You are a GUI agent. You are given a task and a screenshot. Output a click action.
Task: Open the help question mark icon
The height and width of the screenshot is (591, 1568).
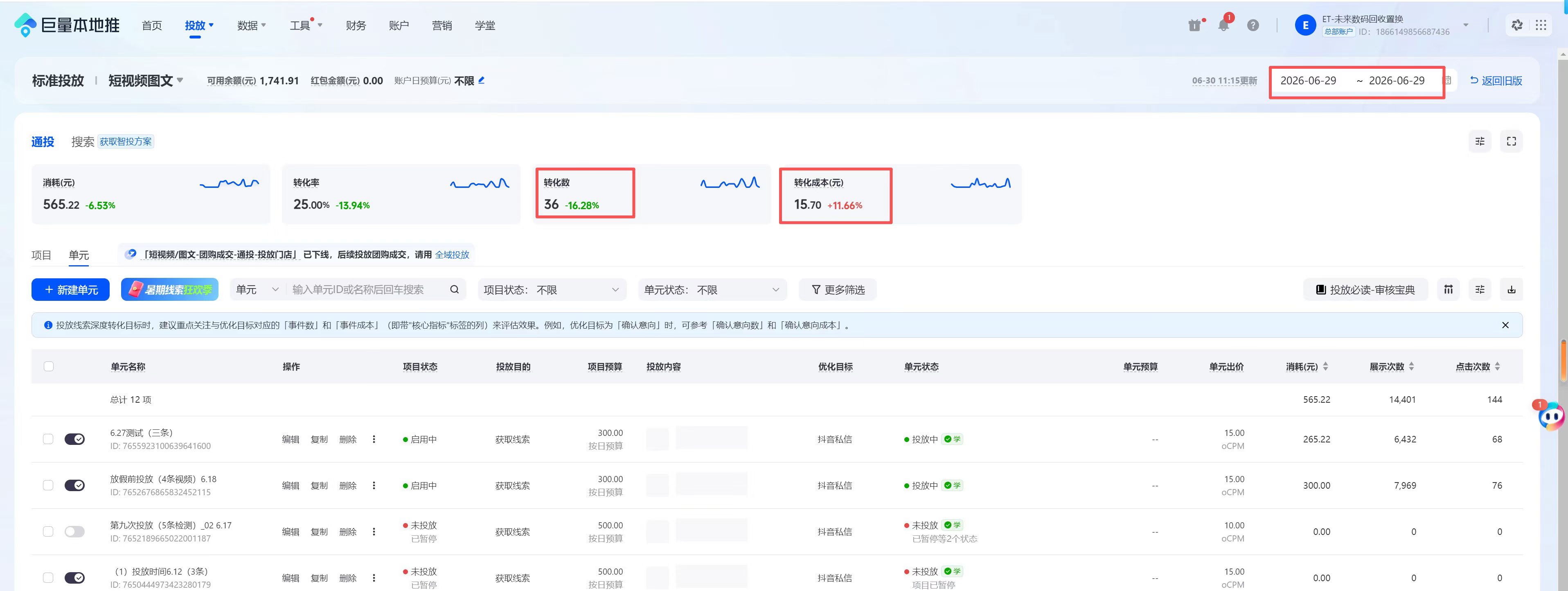[1253, 25]
